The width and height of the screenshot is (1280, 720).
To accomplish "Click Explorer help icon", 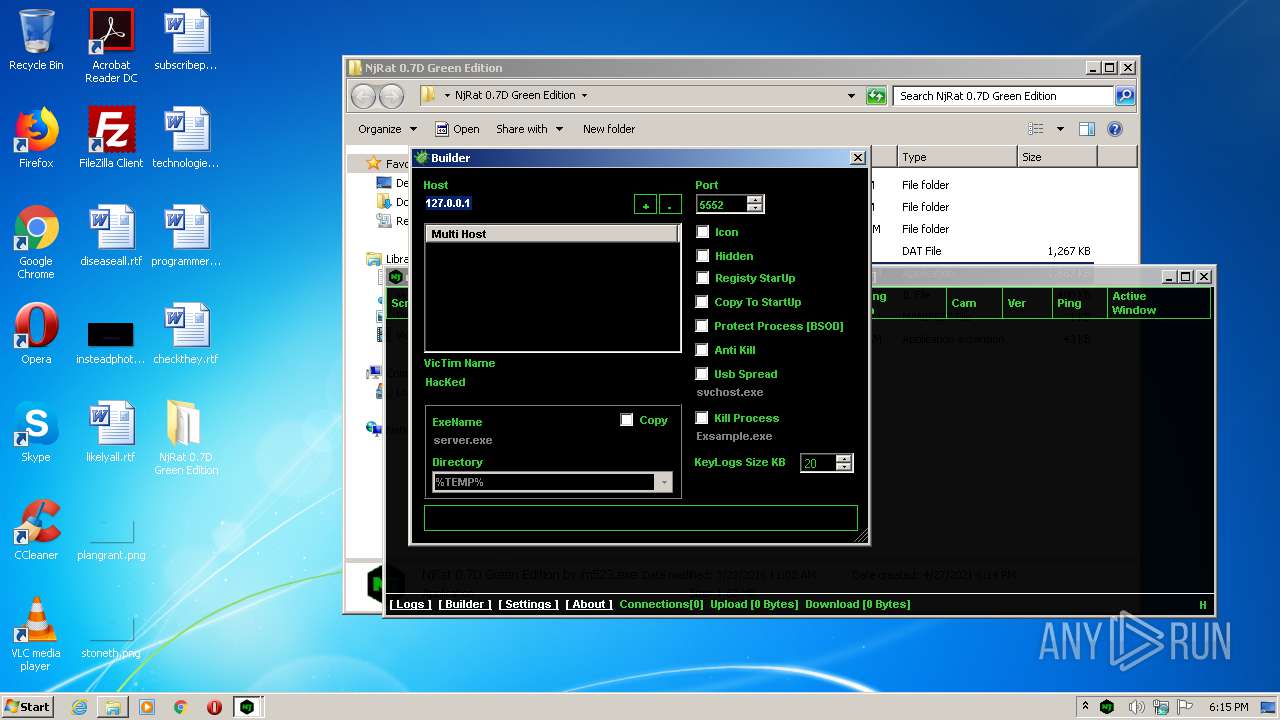I will coord(1115,129).
